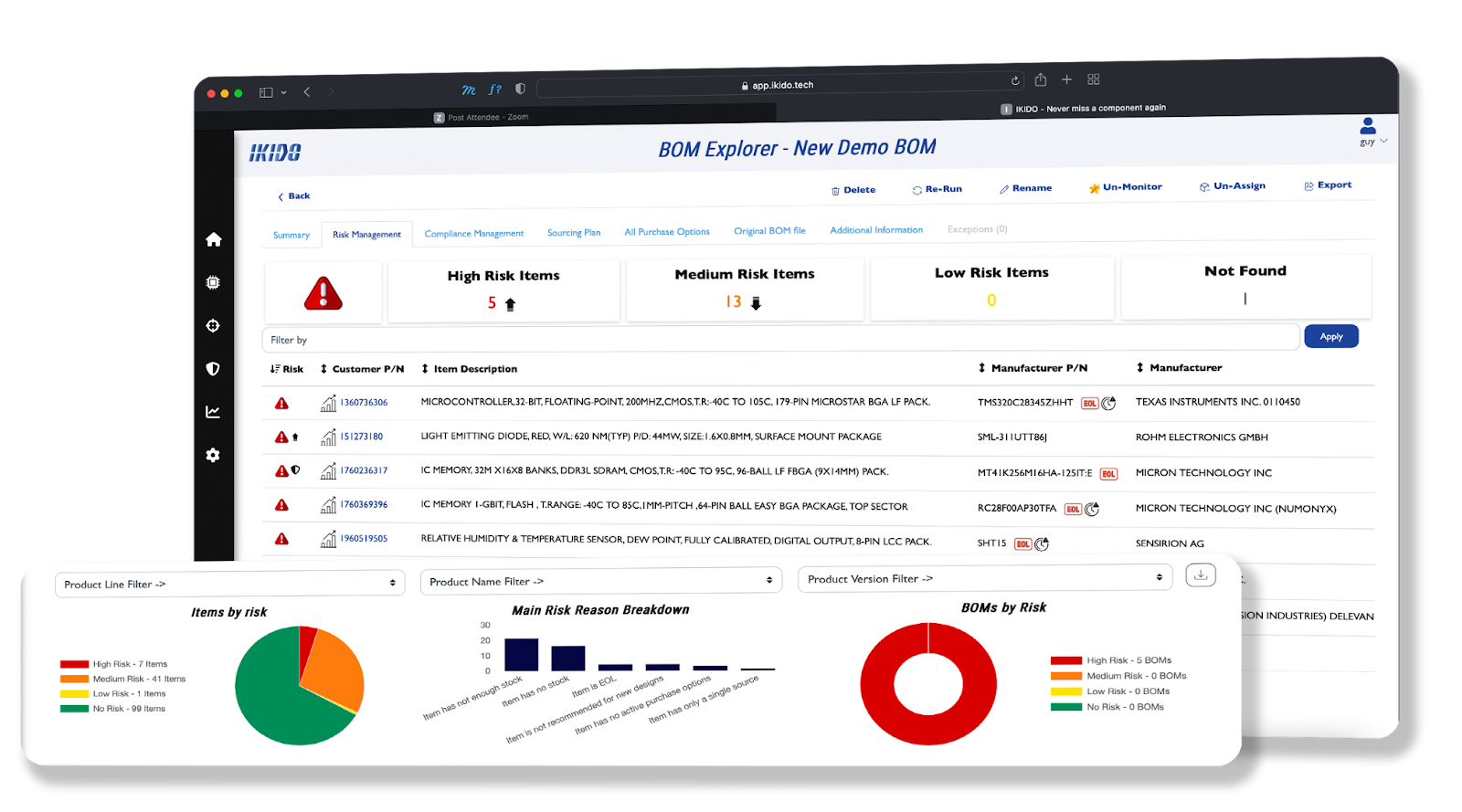Sort by Risk column

tap(287, 369)
